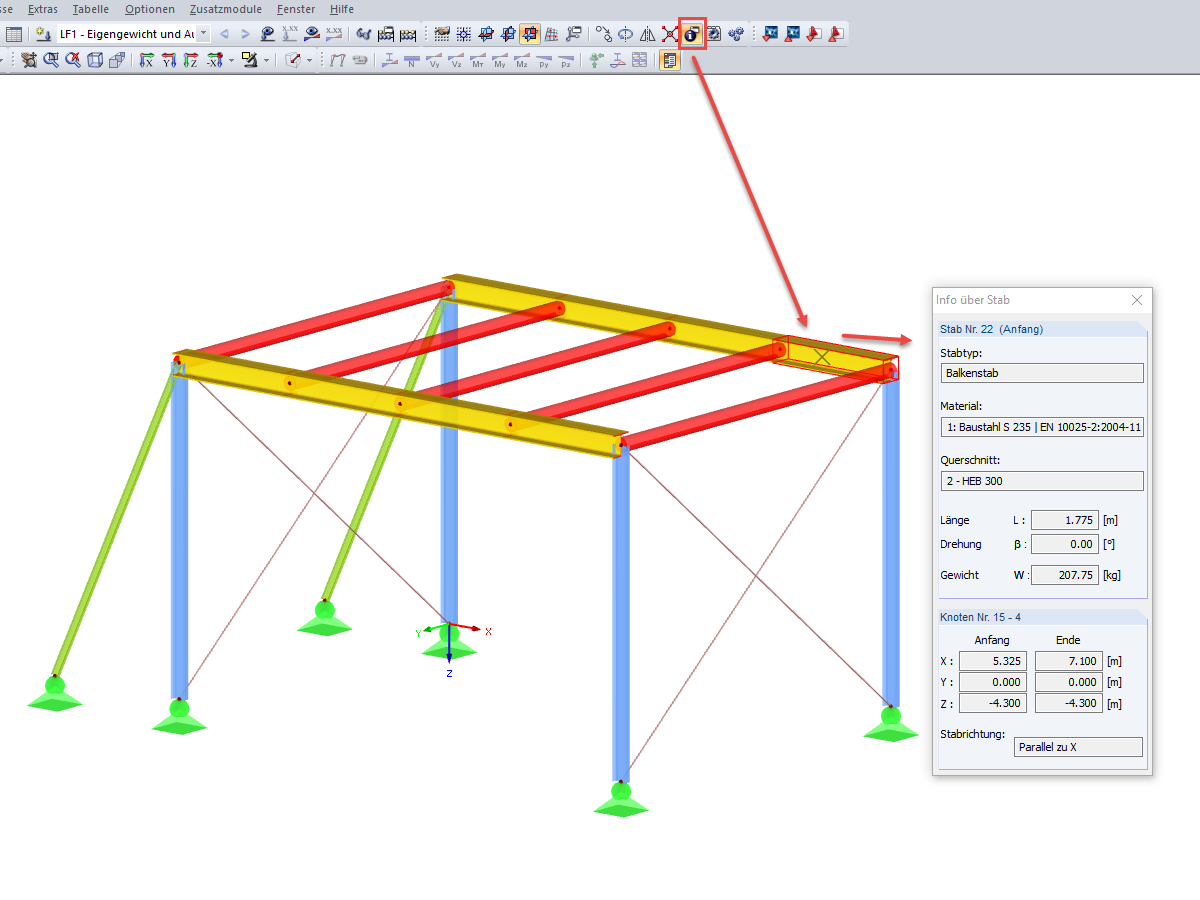Click the support reactions icon with green arrow

596,60
